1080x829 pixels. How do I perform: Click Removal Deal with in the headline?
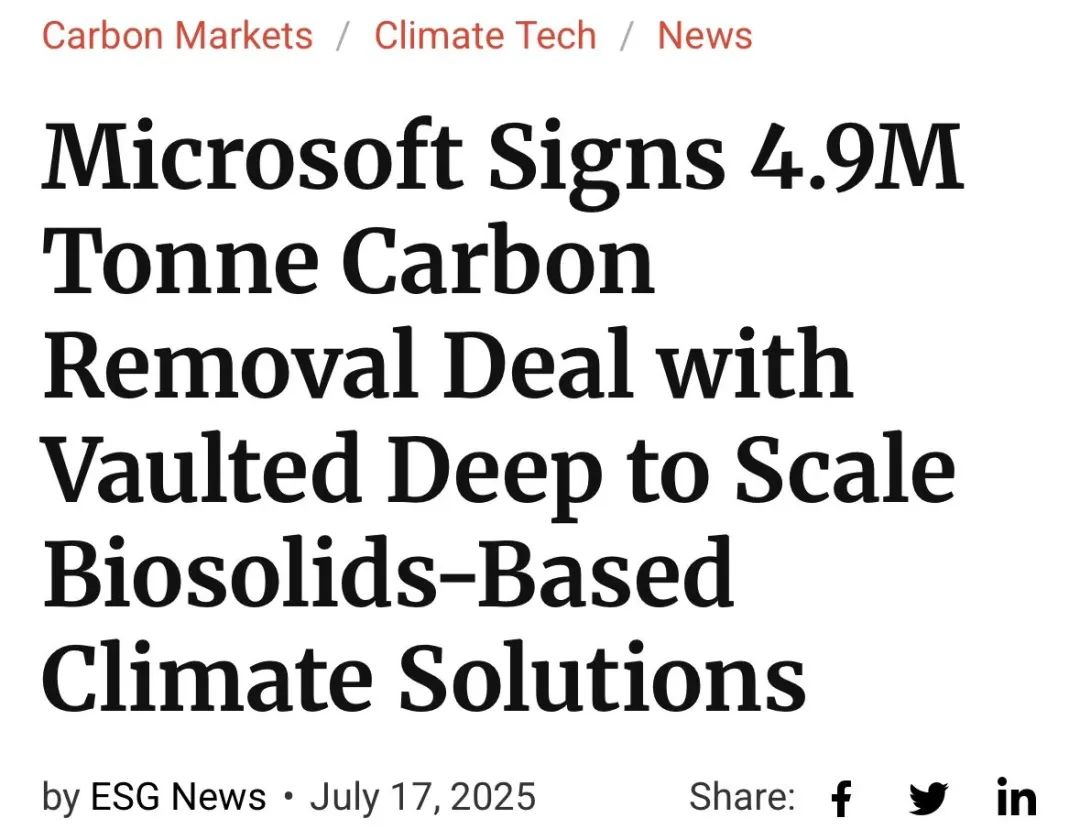pos(448,364)
